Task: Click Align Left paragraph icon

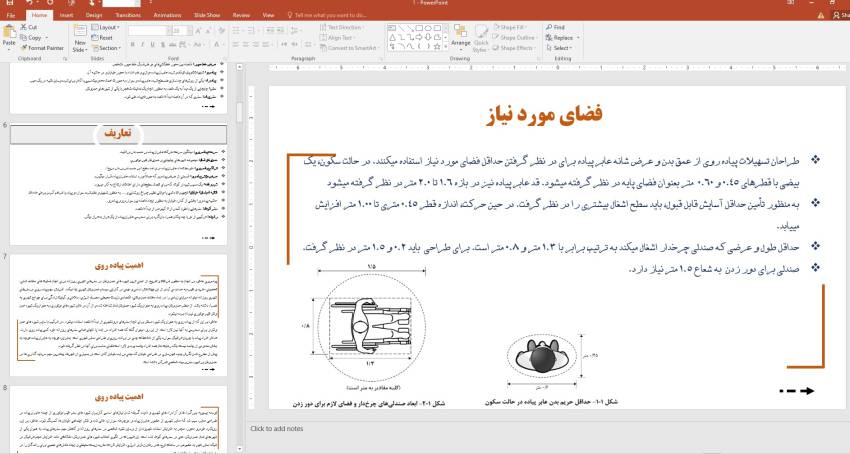Action: point(236,44)
